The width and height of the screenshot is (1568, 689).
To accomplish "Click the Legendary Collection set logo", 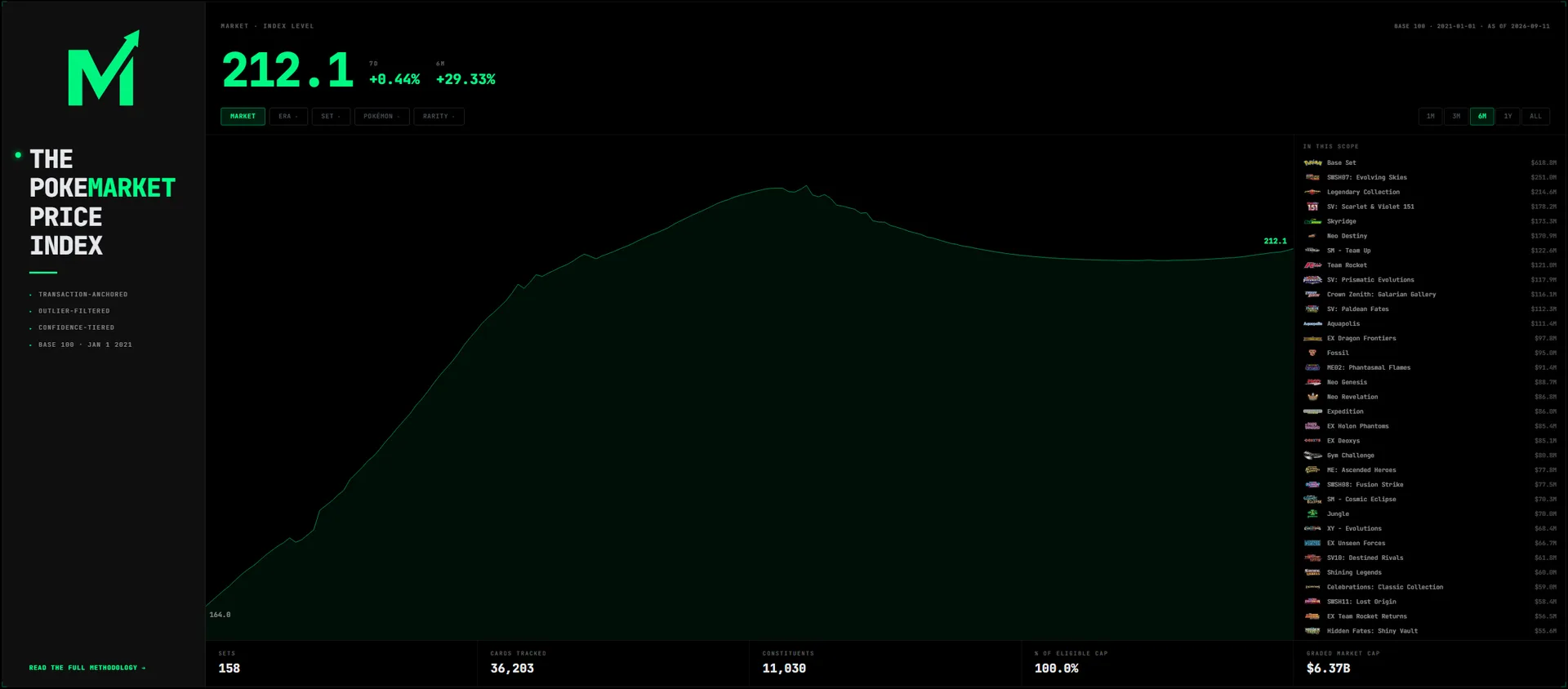I will coord(1312,192).
